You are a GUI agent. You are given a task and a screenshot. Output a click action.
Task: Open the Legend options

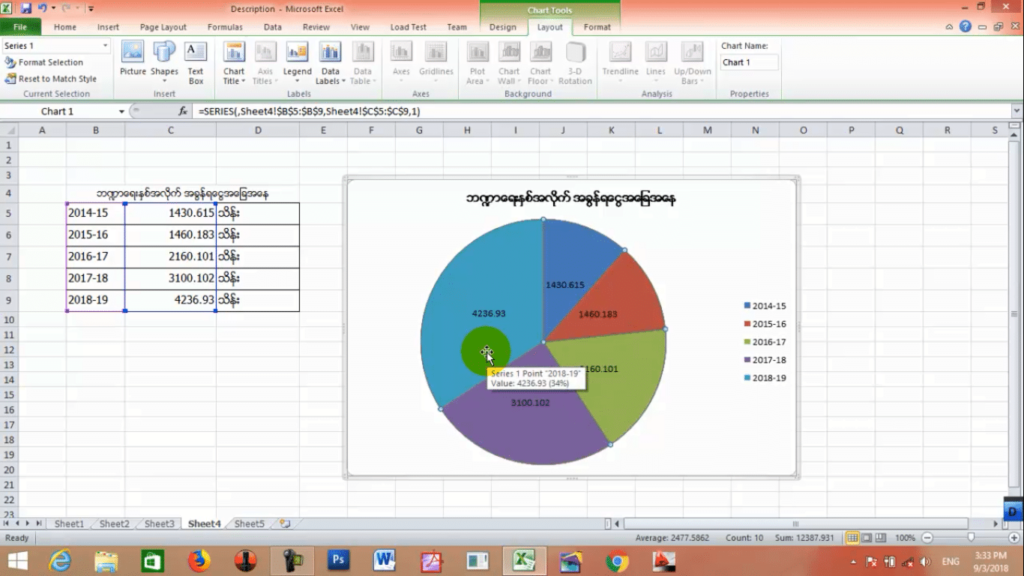coord(297,62)
